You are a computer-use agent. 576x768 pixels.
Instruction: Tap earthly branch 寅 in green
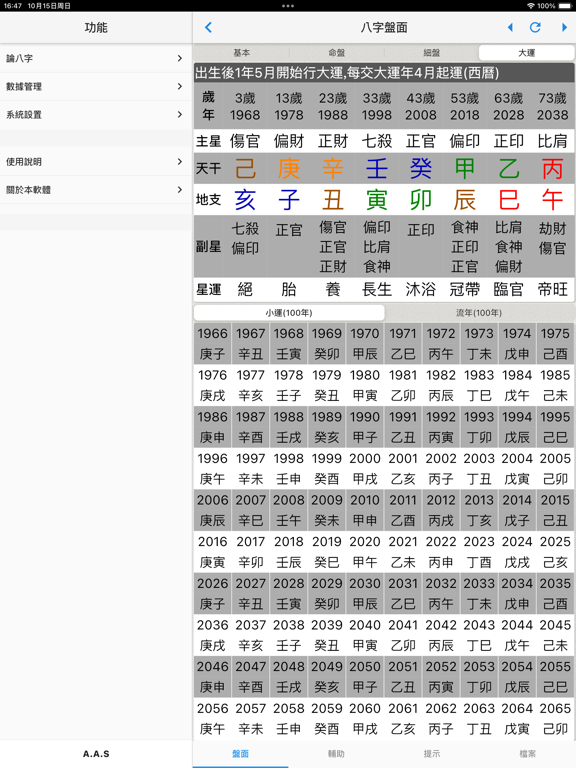(377, 200)
